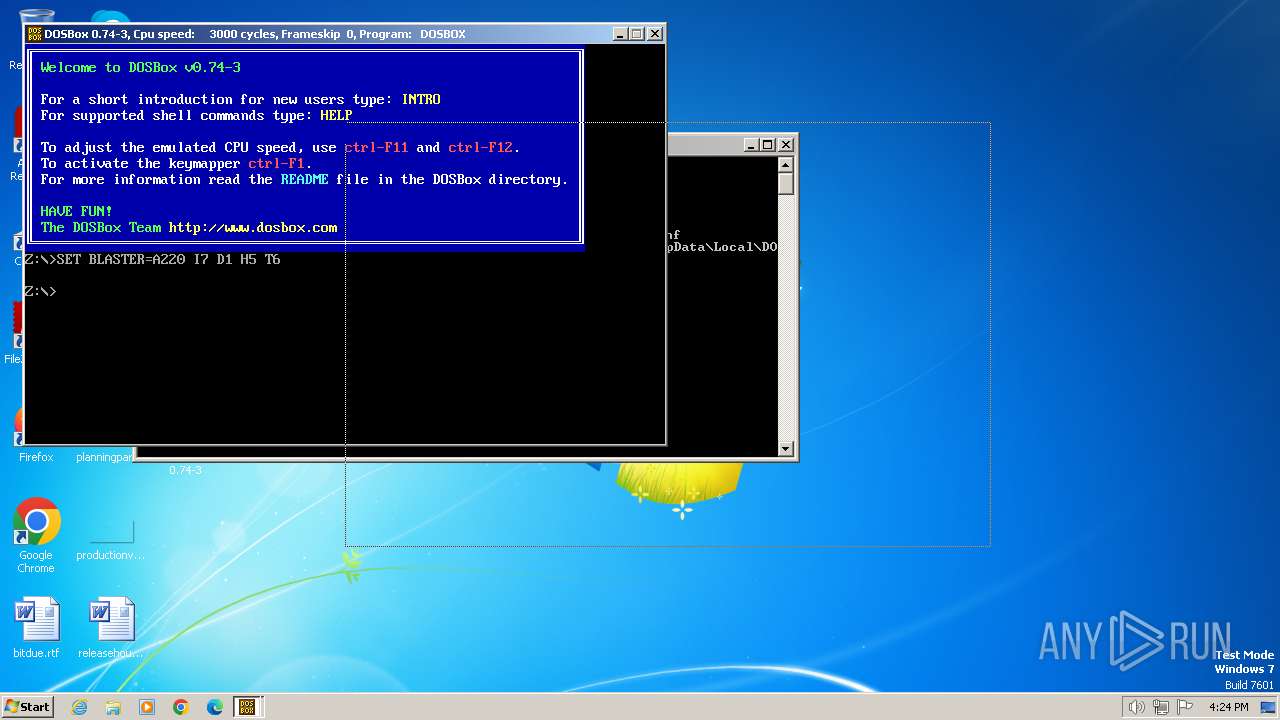Click SET BLASTER=A220 command line
Screen dimensions: 1280x720
[x=152, y=259]
